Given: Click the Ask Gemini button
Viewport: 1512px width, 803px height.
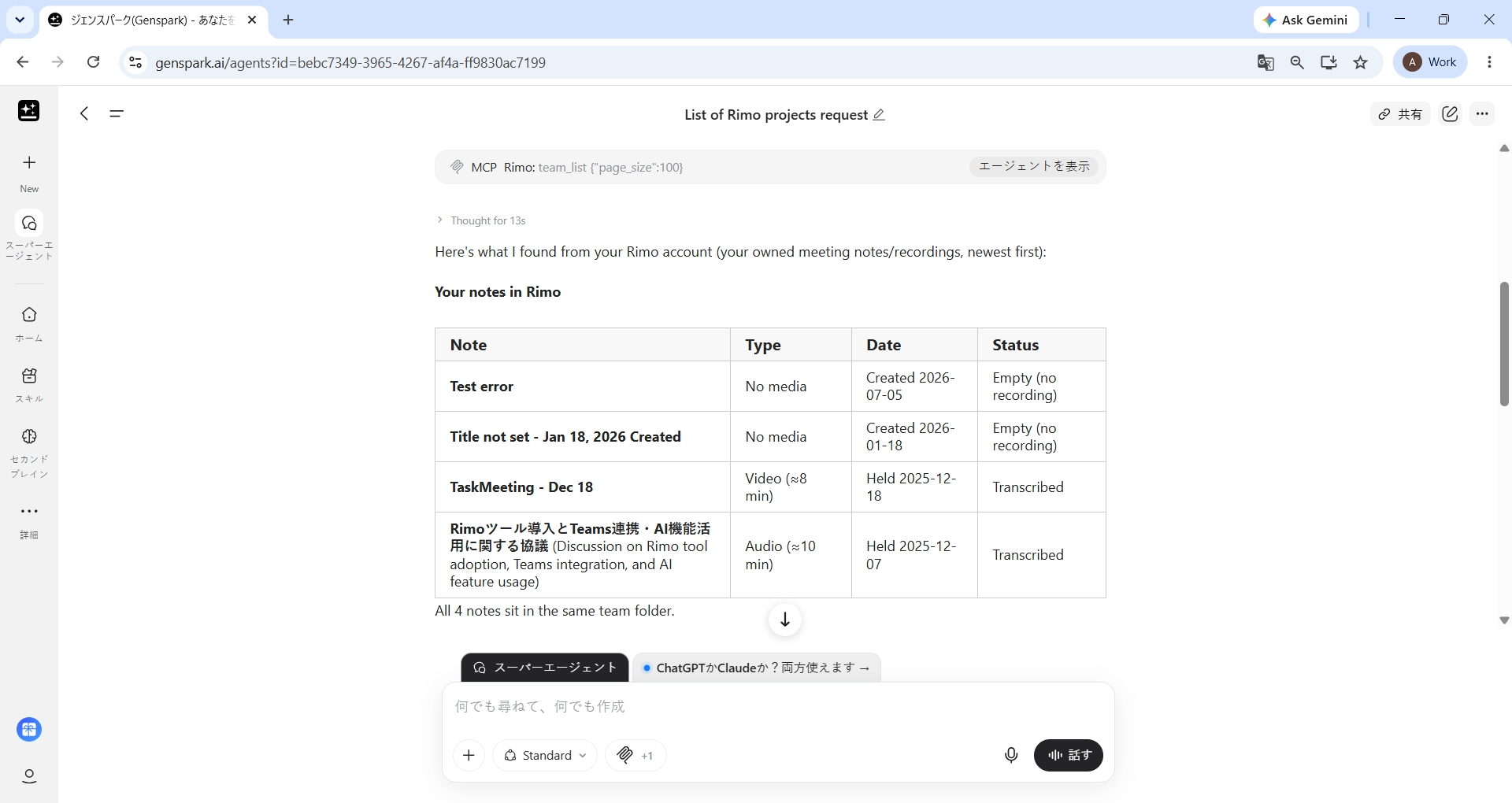Looking at the screenshot, I should point(1306,20).
